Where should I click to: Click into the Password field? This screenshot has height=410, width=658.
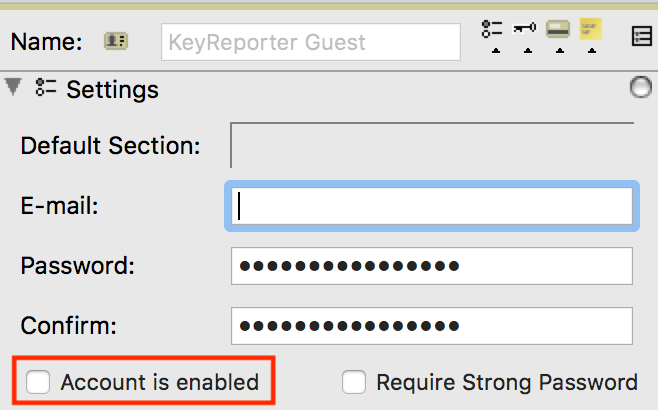point(432,267)
